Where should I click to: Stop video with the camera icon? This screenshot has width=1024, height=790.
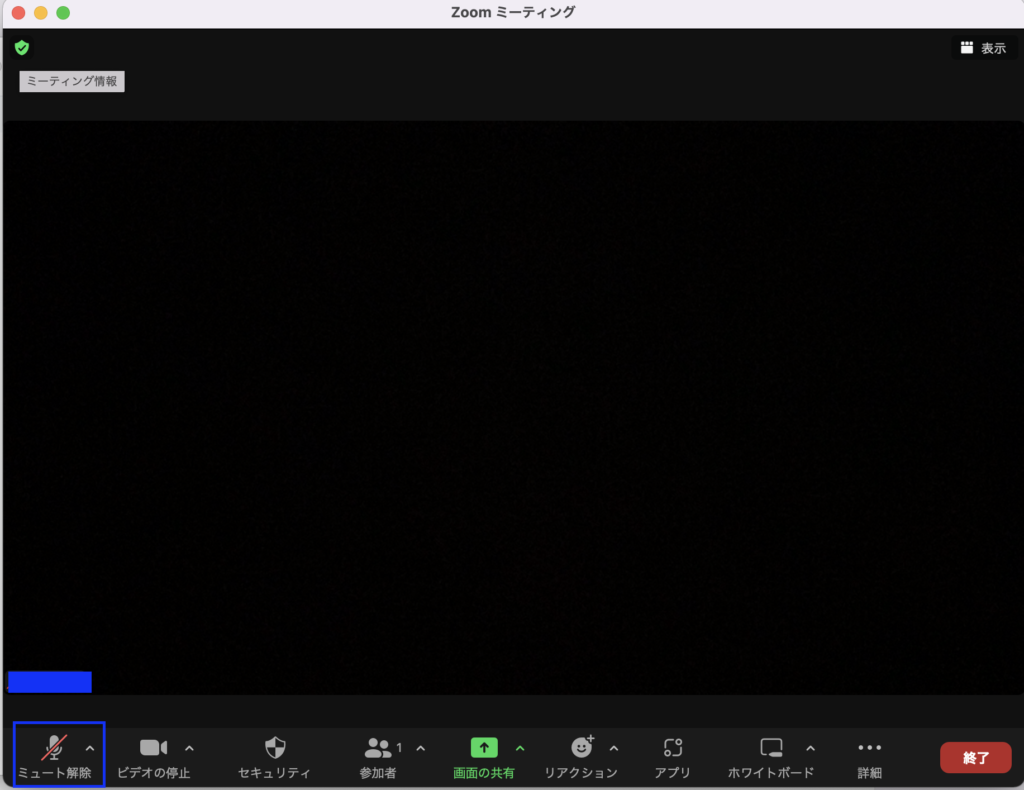click(x=153, y=748)
